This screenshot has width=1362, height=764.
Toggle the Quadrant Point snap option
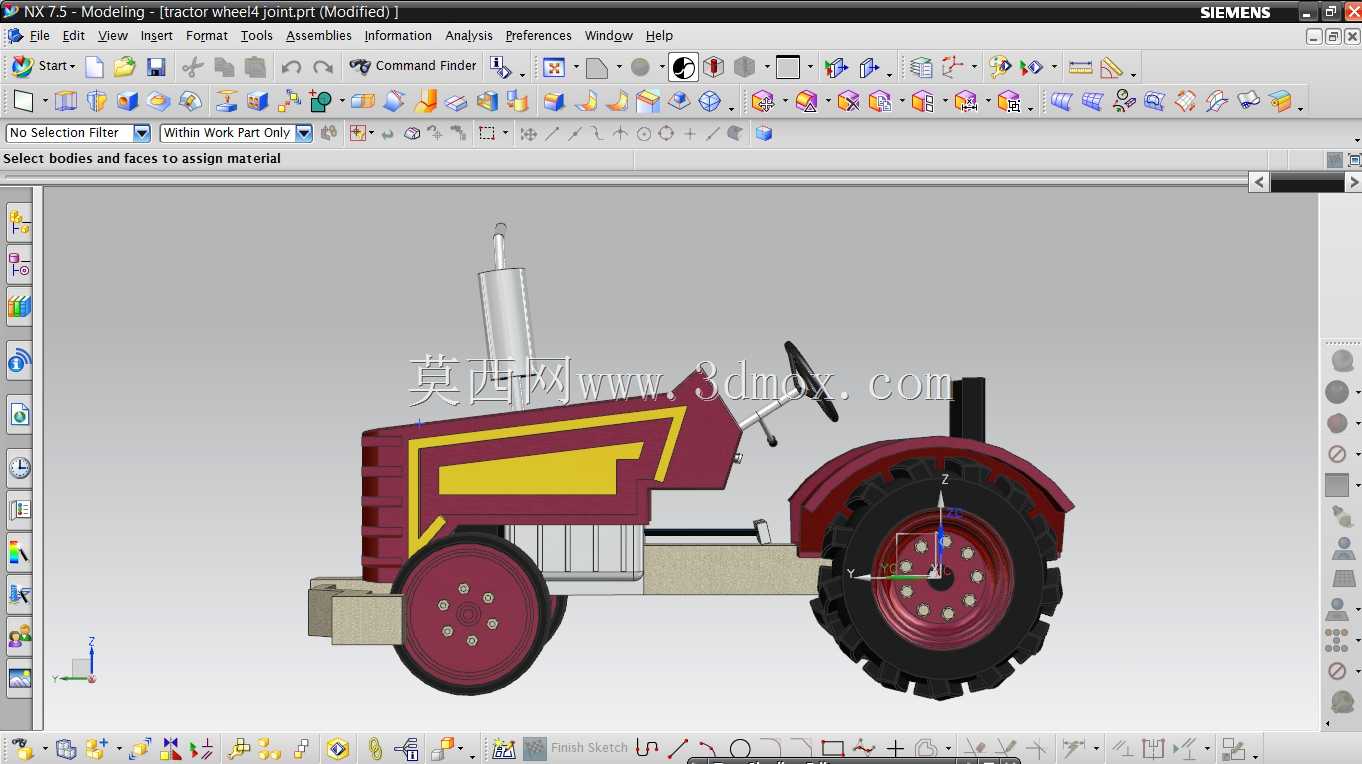(666, 133)
